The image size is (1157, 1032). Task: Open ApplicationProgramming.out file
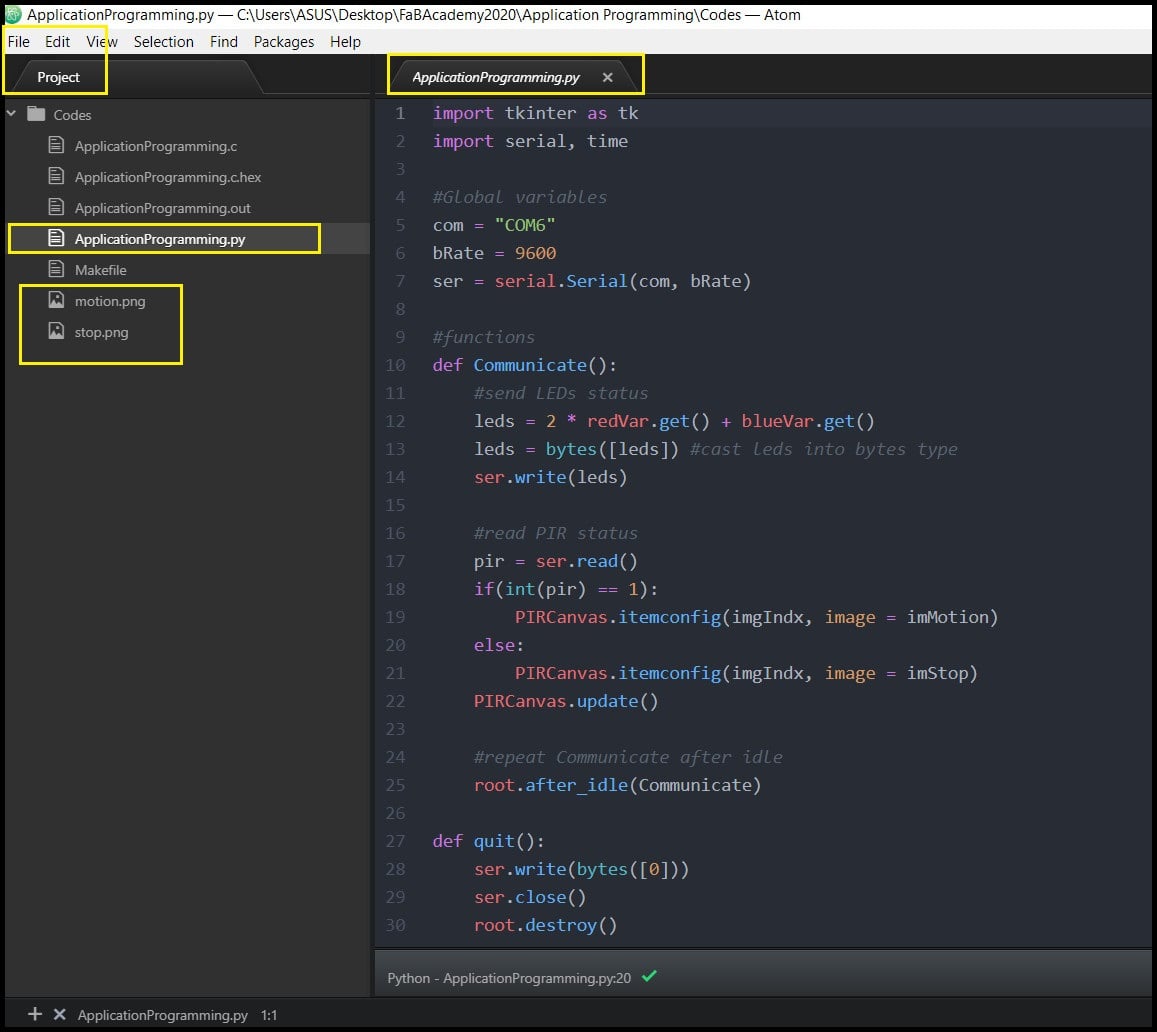click(162, 208)
